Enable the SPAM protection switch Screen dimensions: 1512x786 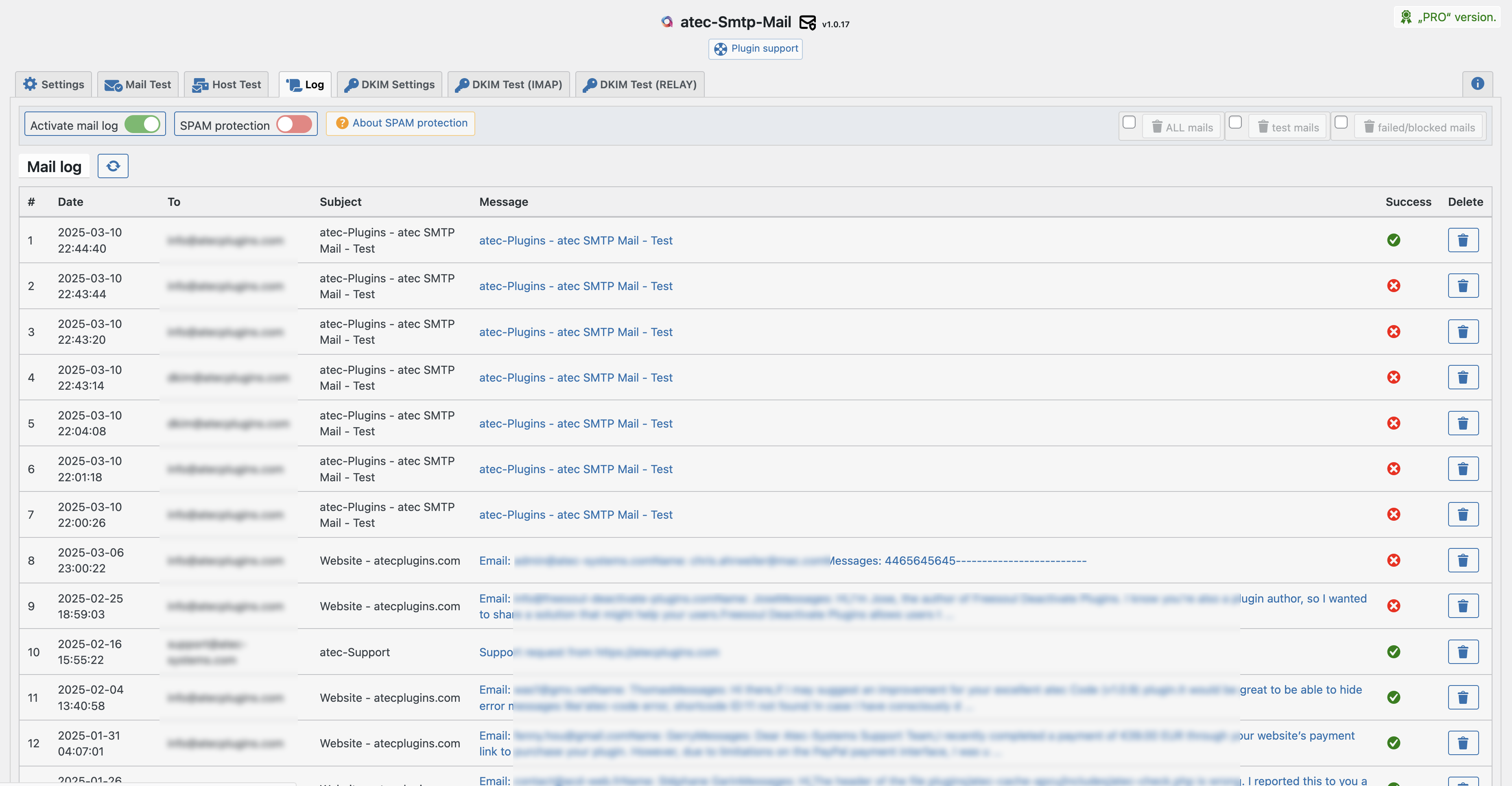(294, 124)
